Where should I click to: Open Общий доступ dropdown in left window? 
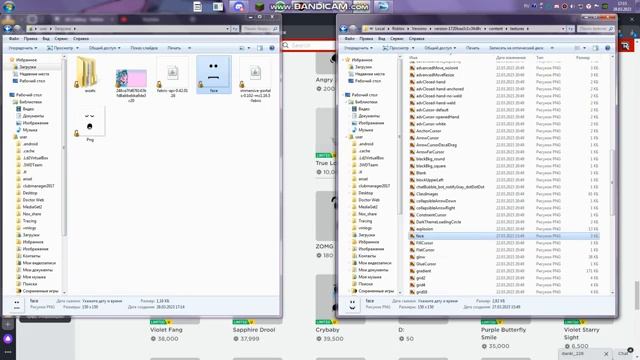pyautogui.click(x=104, y=48)
